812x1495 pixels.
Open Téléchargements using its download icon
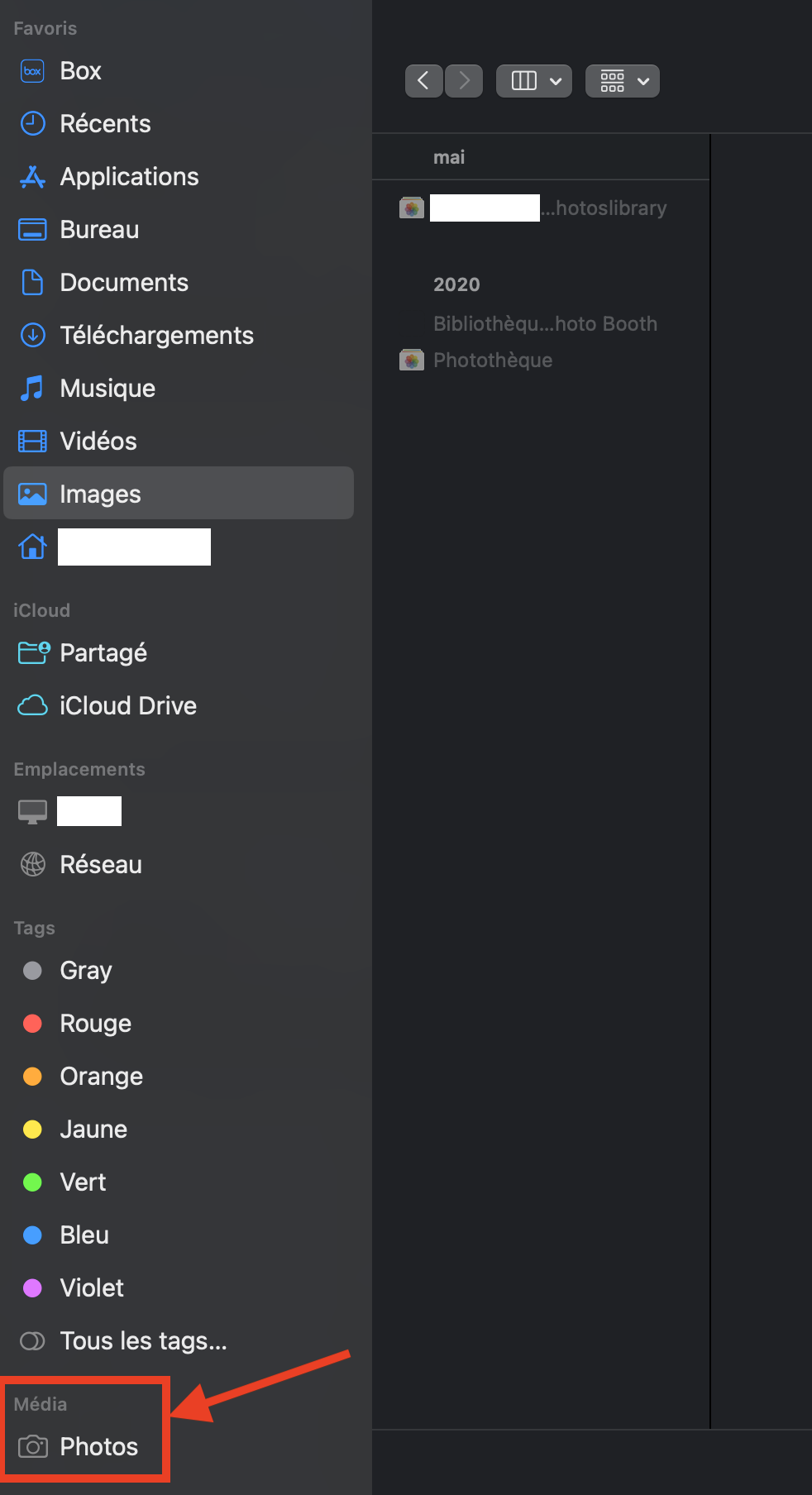32,336
